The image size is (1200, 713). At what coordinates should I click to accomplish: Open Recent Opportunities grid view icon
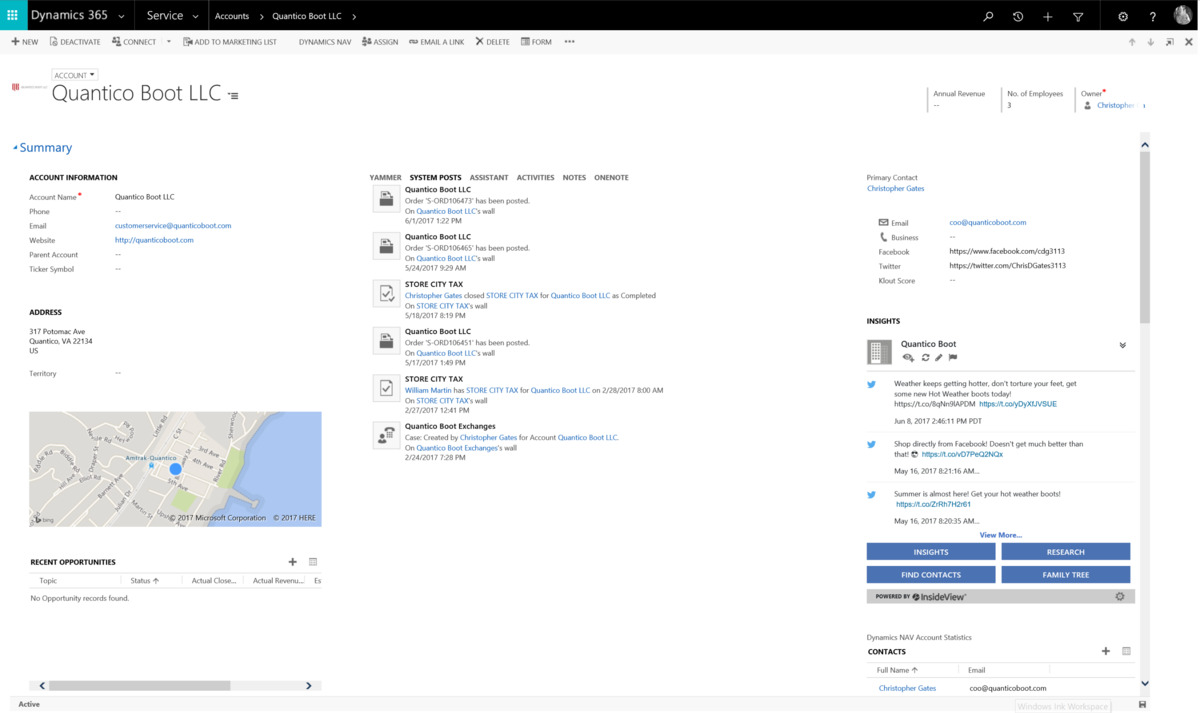[313, 562]
